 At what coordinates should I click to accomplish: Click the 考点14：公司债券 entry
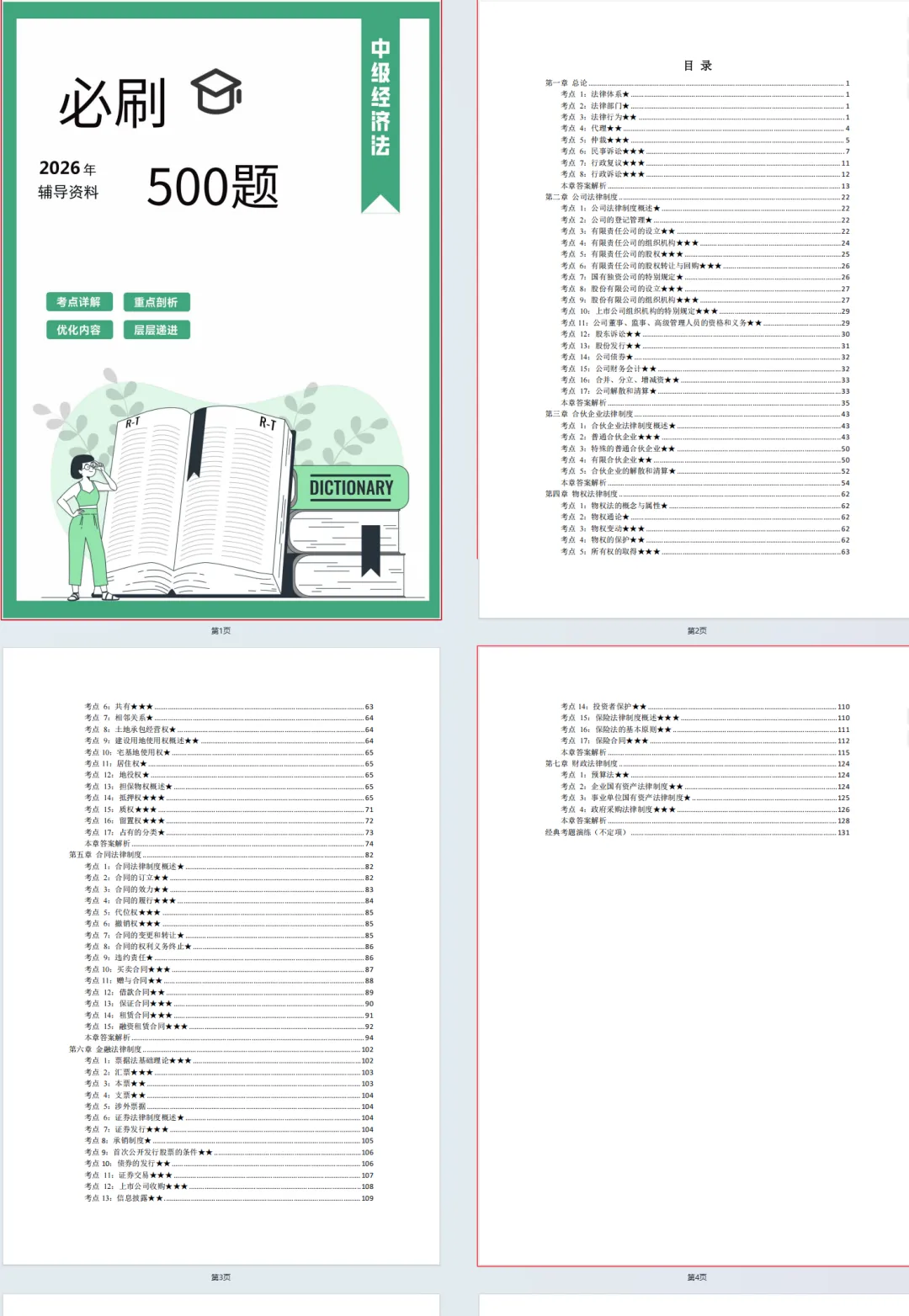705,357
